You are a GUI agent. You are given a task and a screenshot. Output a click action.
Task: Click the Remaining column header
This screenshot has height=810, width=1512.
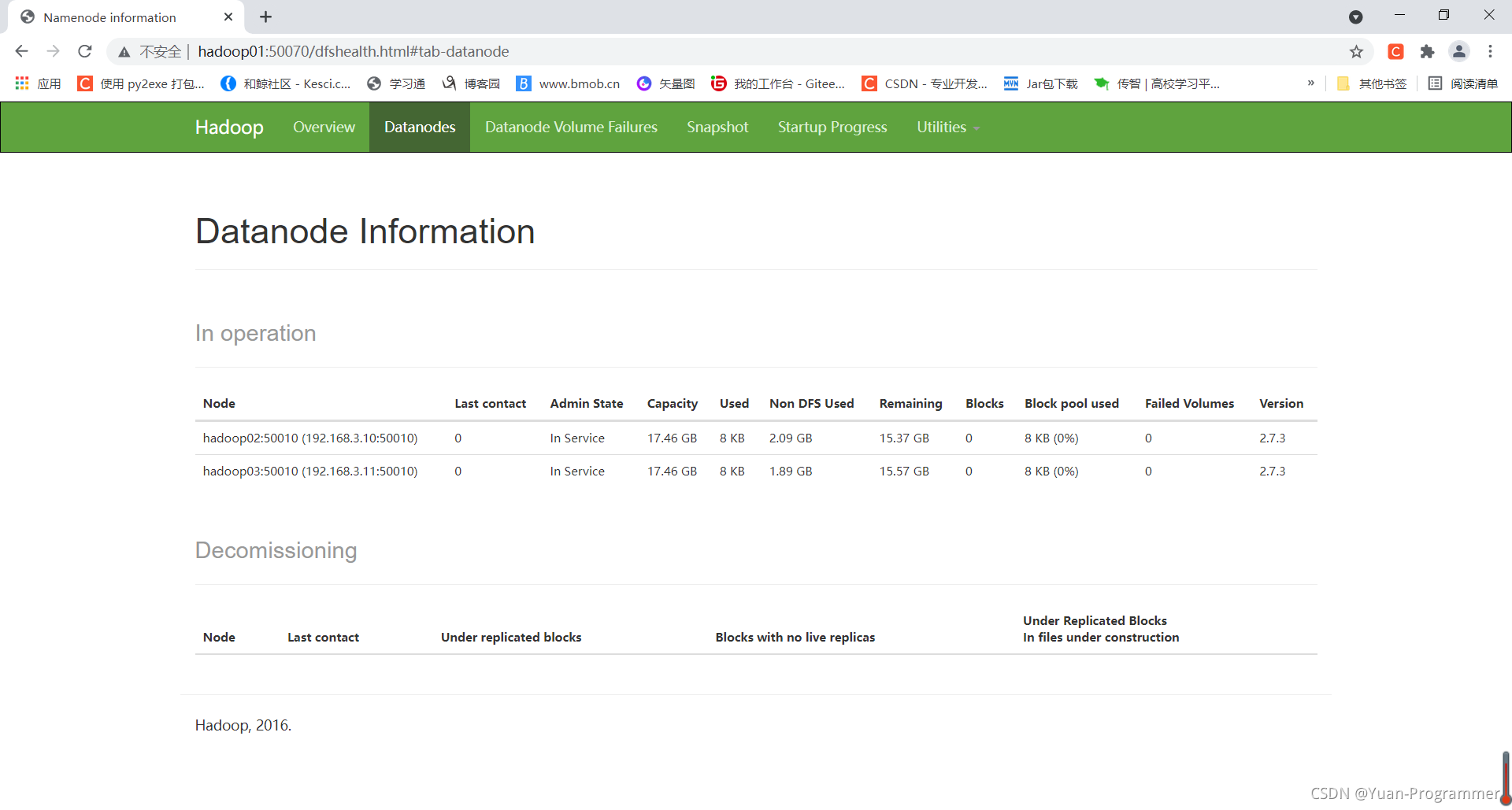click(910, 403)
